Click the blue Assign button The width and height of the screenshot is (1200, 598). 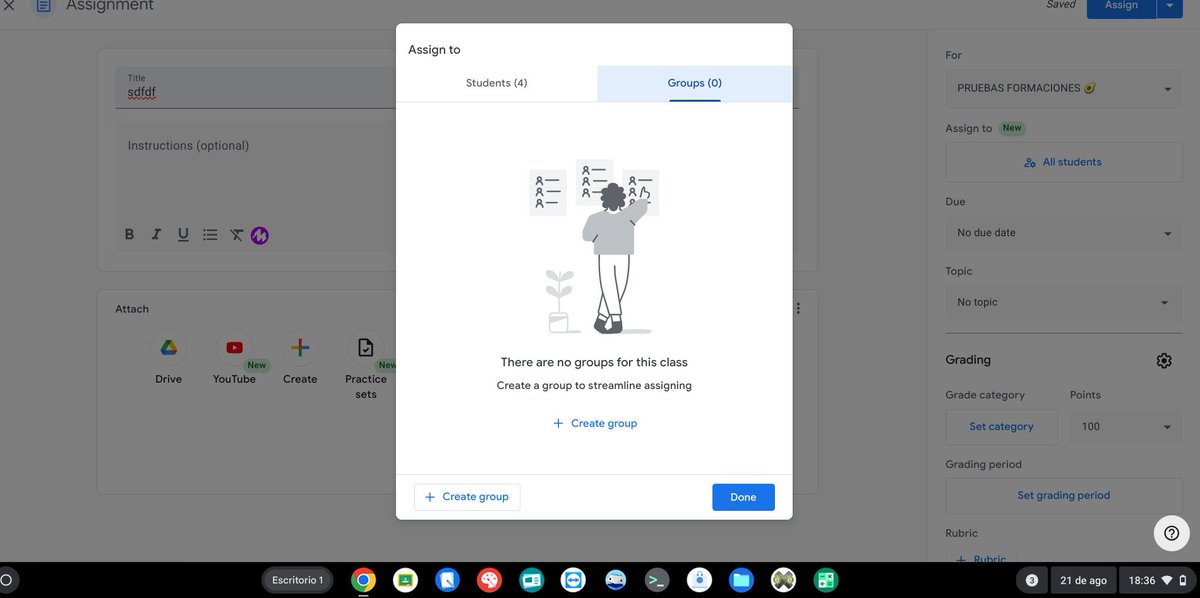[1121, 6]
